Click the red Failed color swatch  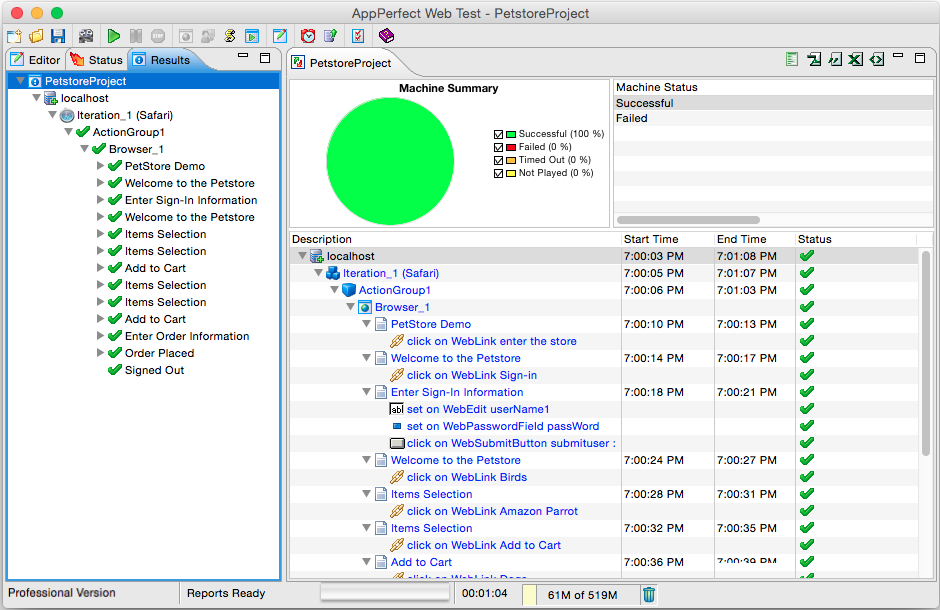coord(511,147)
